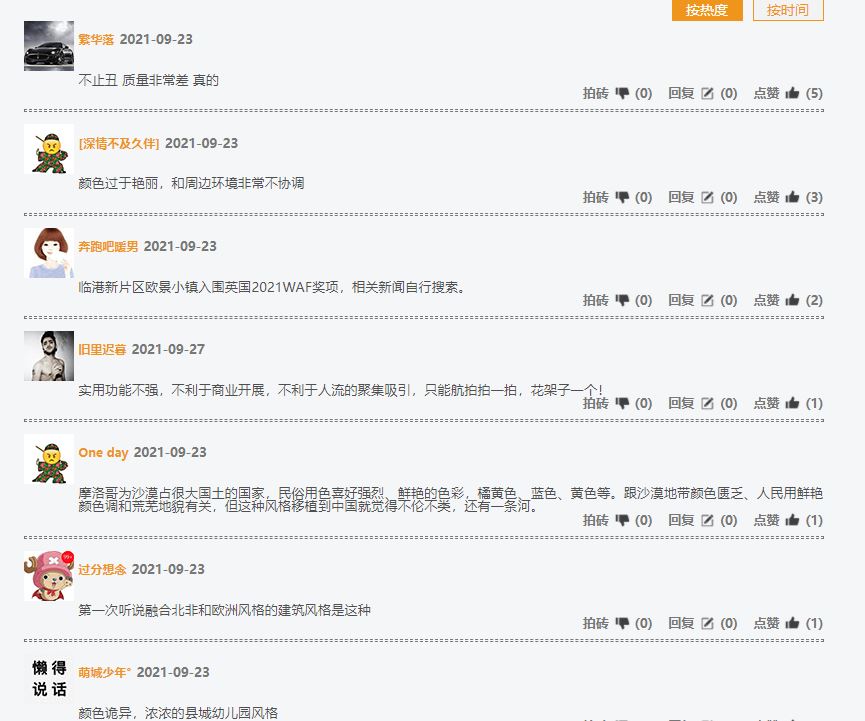Like 过分想念's comment with thumbs-up icon
The image size is (865, 721).
(792, 623)
